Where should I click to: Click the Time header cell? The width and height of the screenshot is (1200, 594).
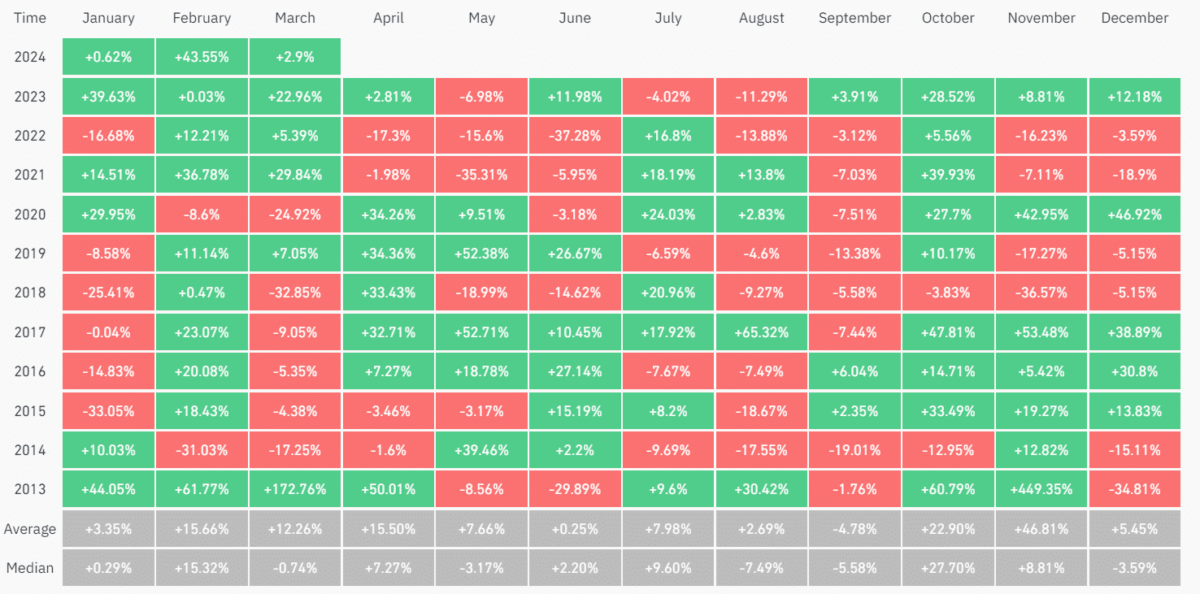[x=30, y=18]
